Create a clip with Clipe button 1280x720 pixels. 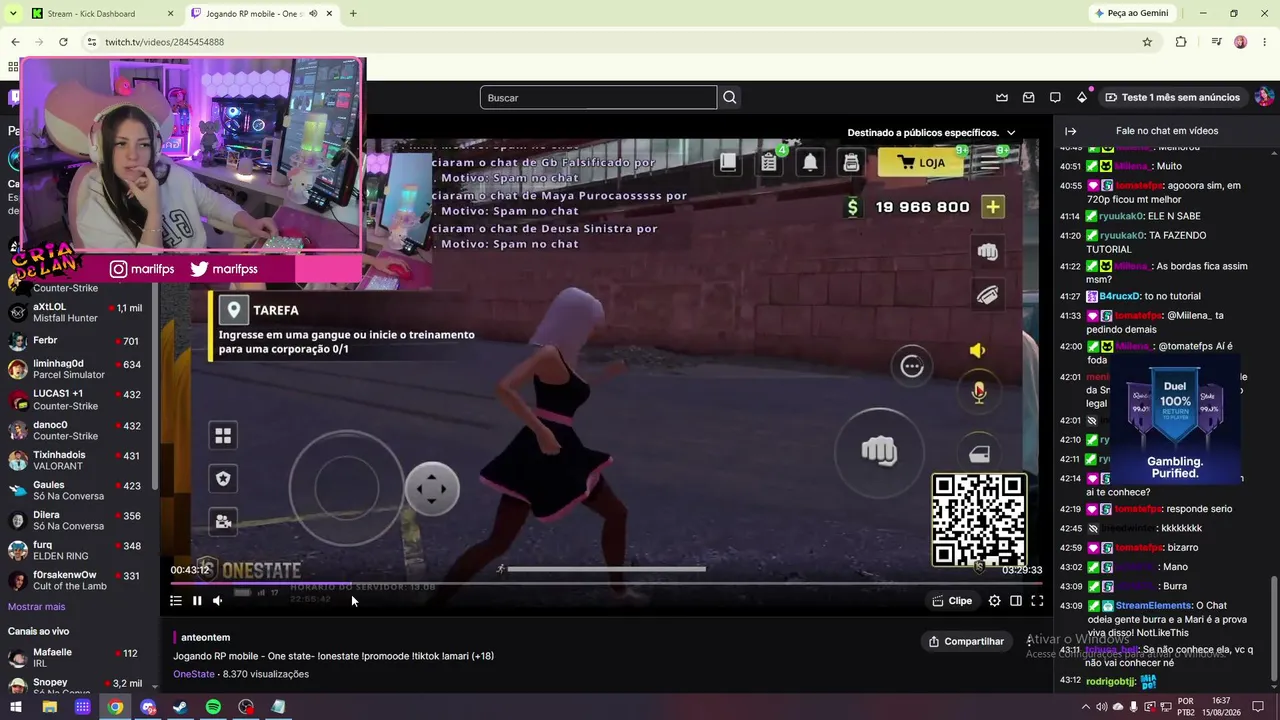pos(952,601)
